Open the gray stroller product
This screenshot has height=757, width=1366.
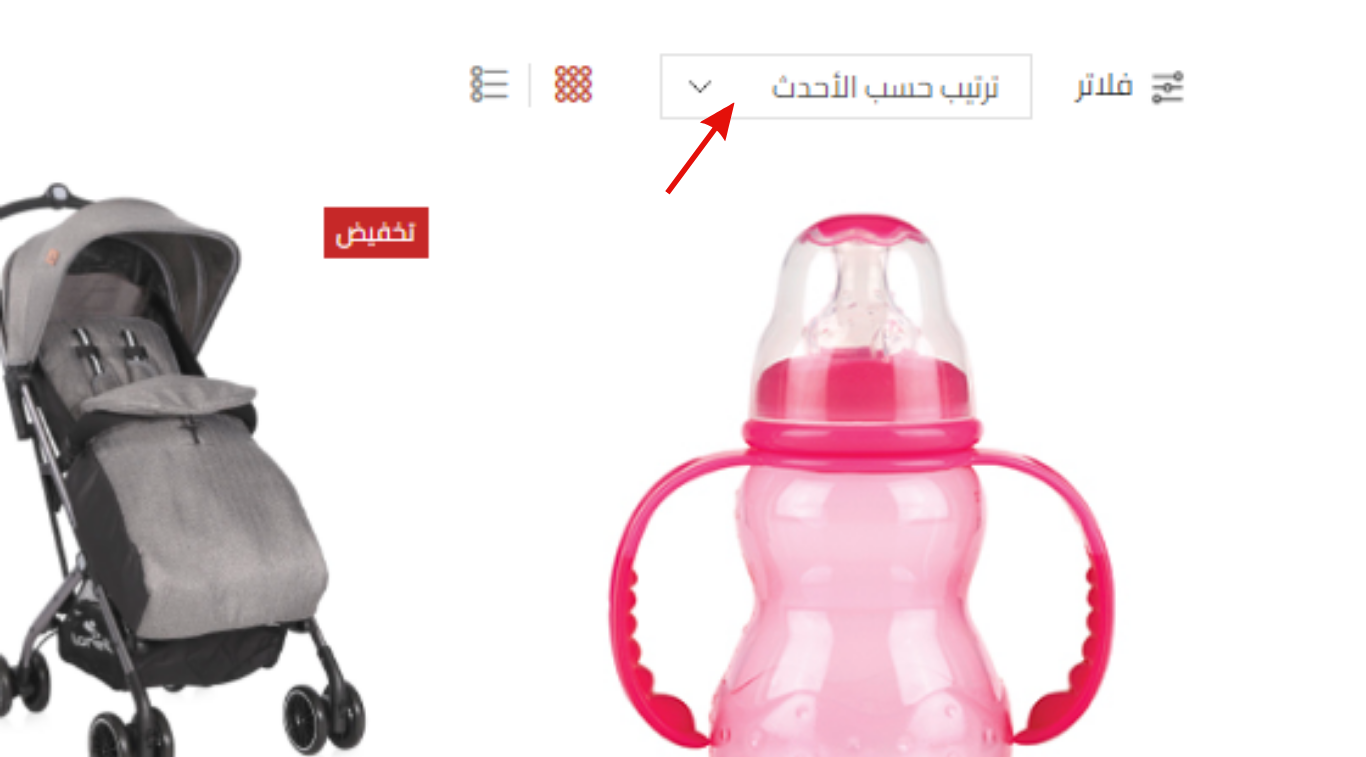(x=180, y=470)
